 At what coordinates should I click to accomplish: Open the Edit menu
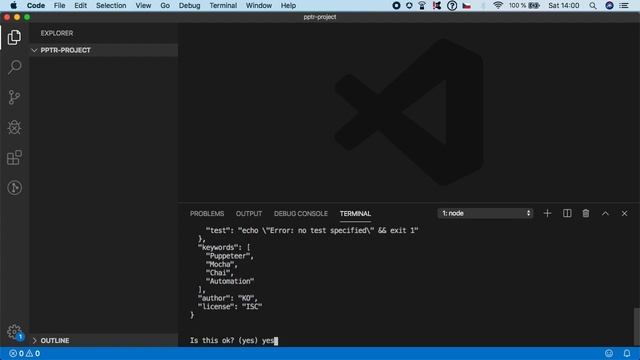[x=80, y=6]
